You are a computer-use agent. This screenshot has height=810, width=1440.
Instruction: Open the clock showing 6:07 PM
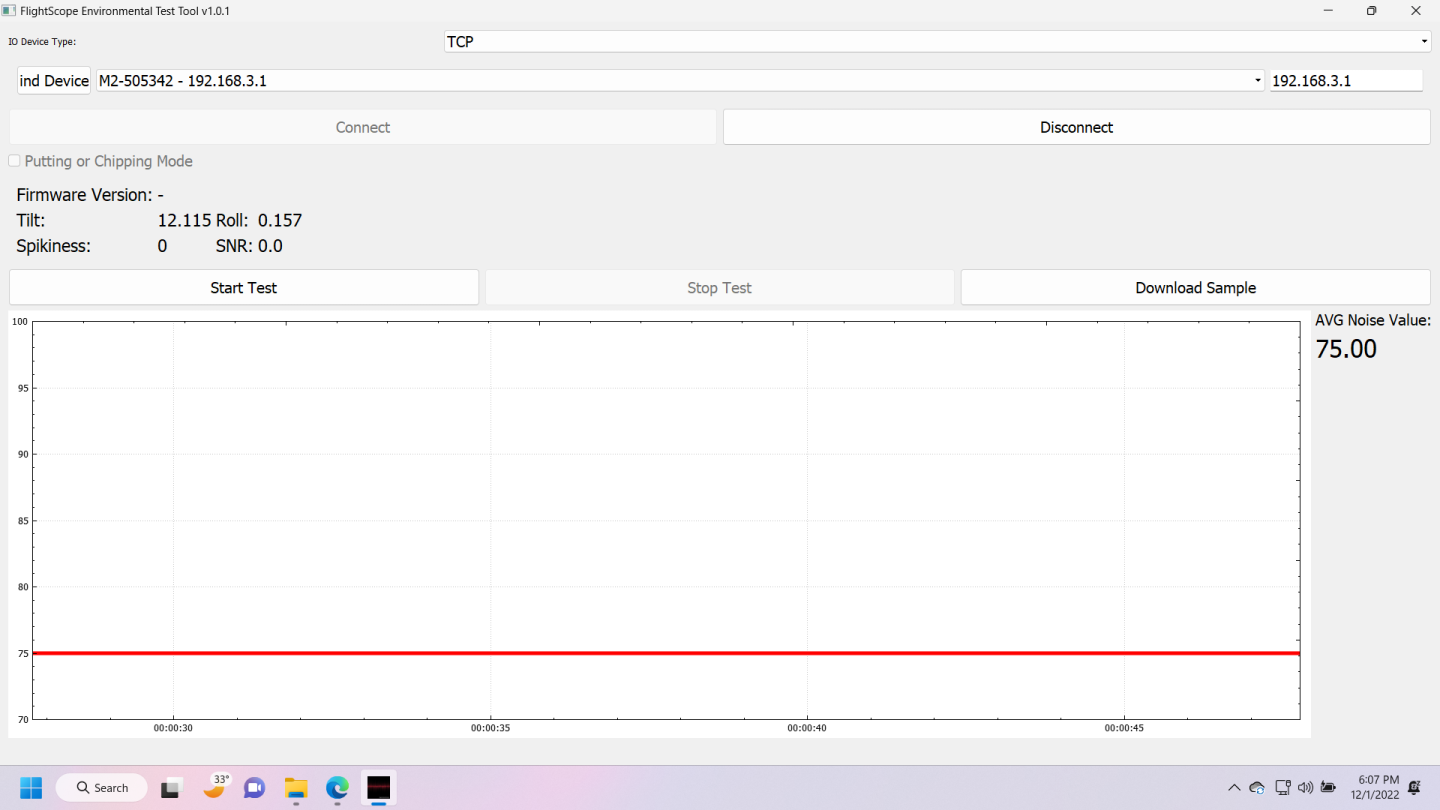pos(1378,788)
